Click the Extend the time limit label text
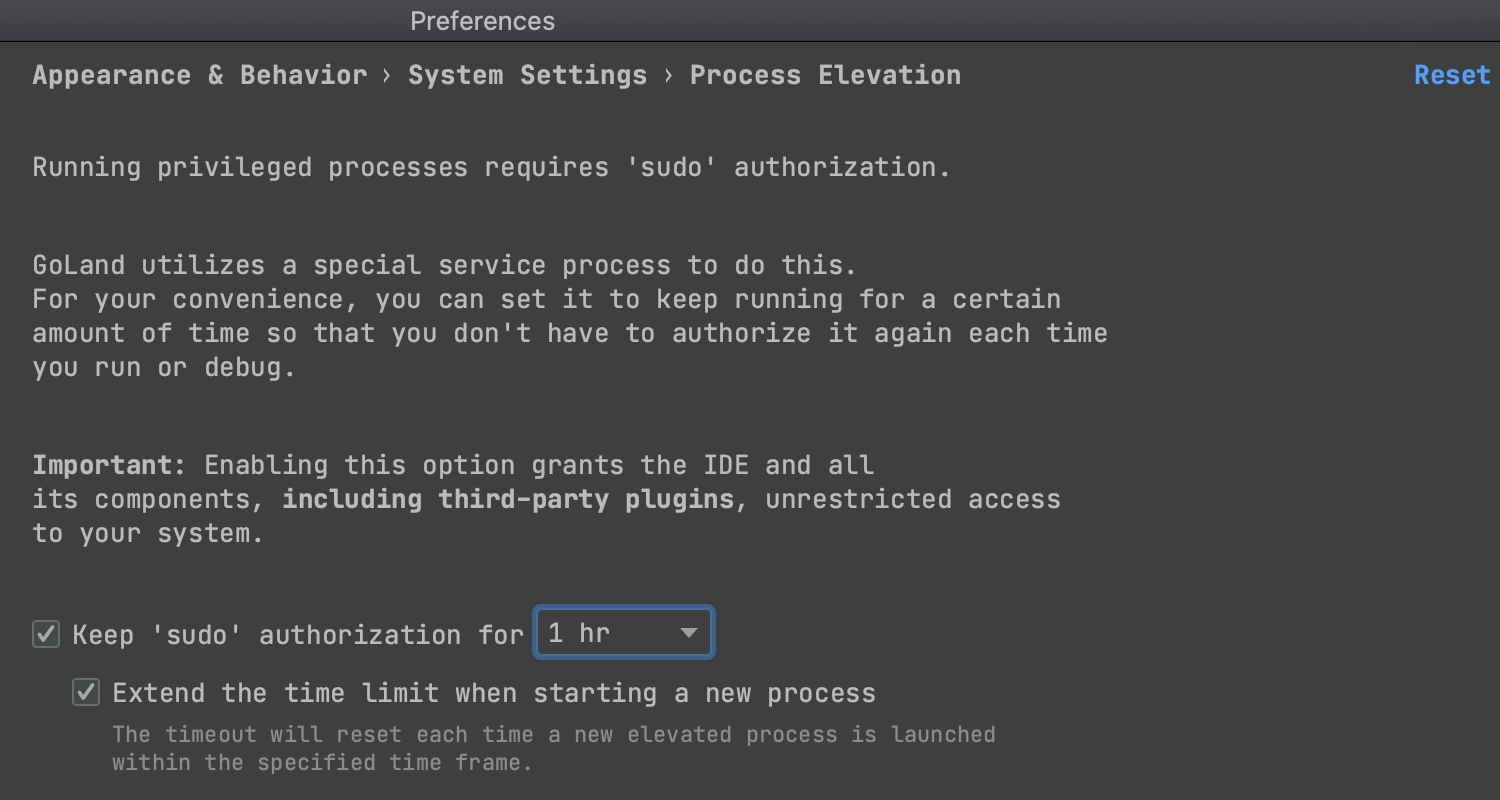The width and height of the screenshot is (1500, 800). pos(494,693)
